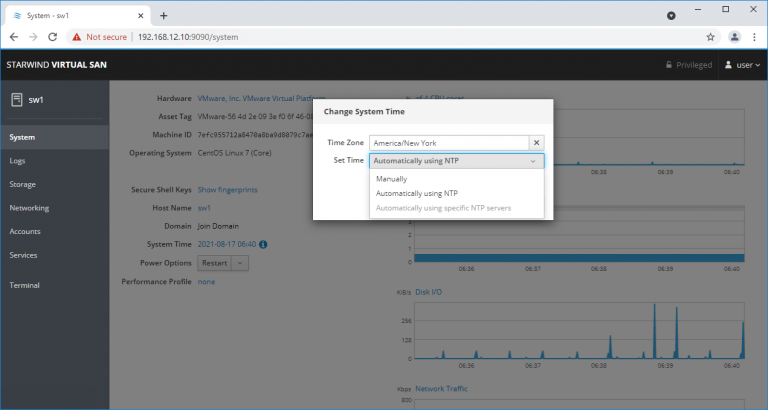
Task: Click the VMware Virtual Platform hardware link
Action: tap(261, 98)
